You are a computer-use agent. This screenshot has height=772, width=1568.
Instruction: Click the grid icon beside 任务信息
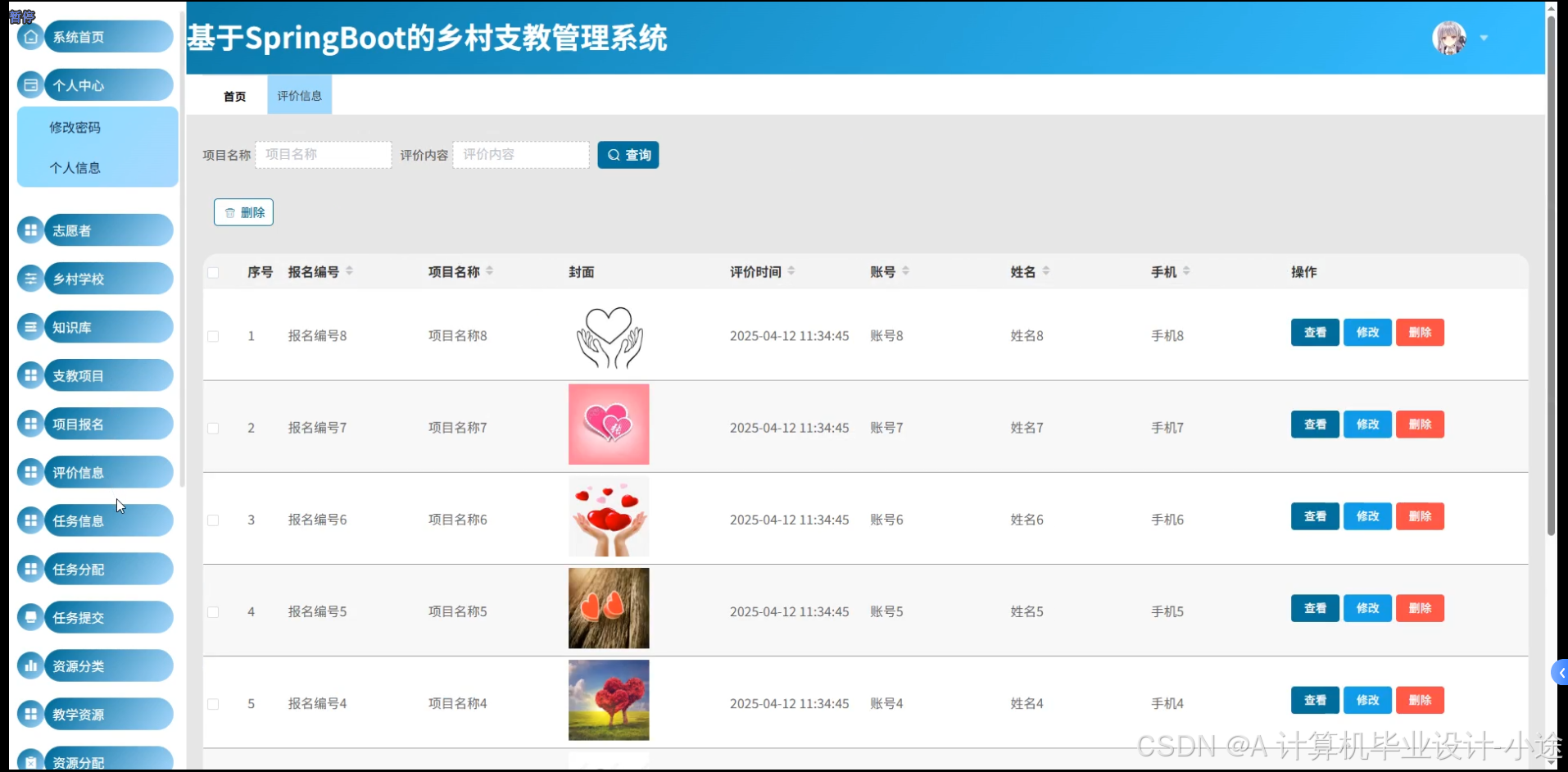pos(30,520)
